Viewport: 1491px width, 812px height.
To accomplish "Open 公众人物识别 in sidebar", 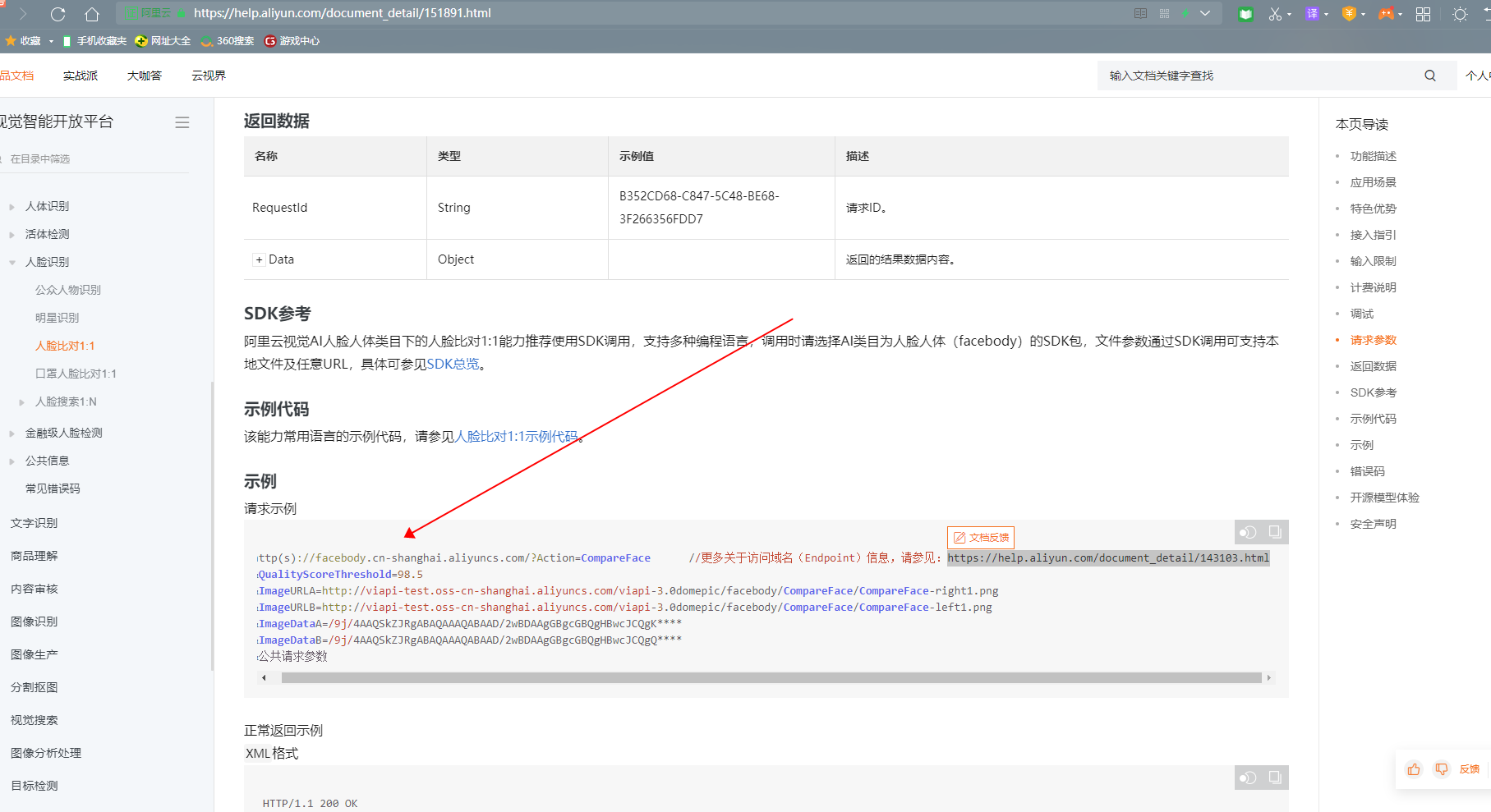I will click(68, 290).
